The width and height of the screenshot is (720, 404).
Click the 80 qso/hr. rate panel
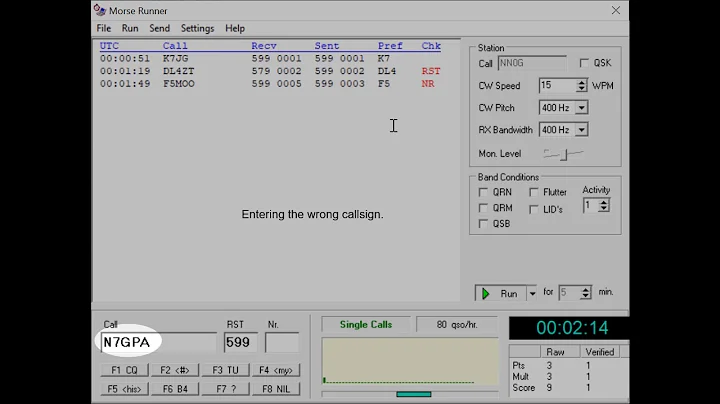coord(457,325)
